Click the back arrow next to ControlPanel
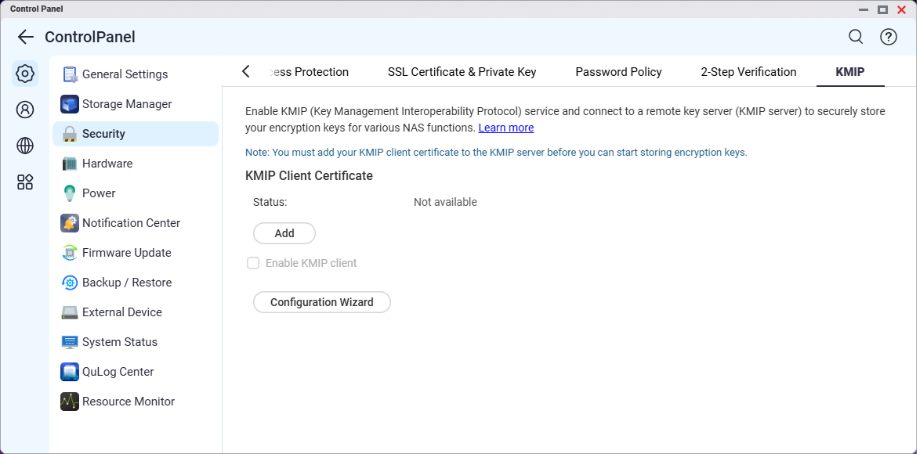Screen dimensions: 918x454 pyautogui.click(x=25, y=37)
